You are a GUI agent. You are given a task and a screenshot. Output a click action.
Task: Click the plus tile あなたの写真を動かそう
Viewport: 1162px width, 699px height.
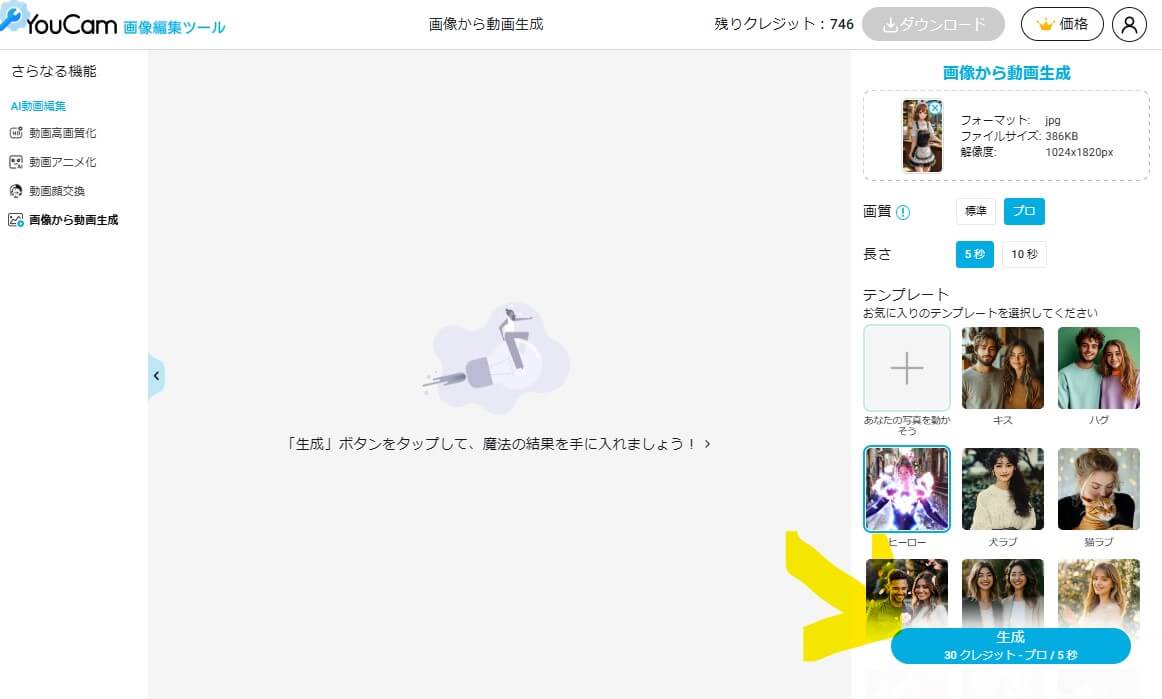906,368
